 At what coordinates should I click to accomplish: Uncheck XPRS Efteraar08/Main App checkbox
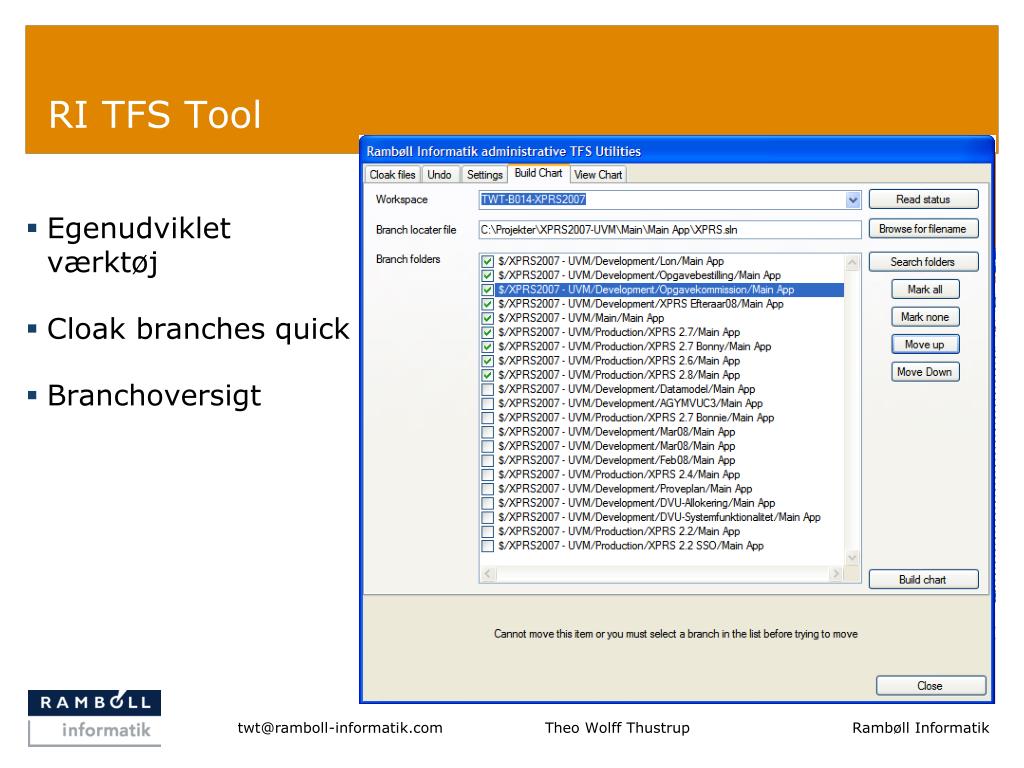click(487, 304)
